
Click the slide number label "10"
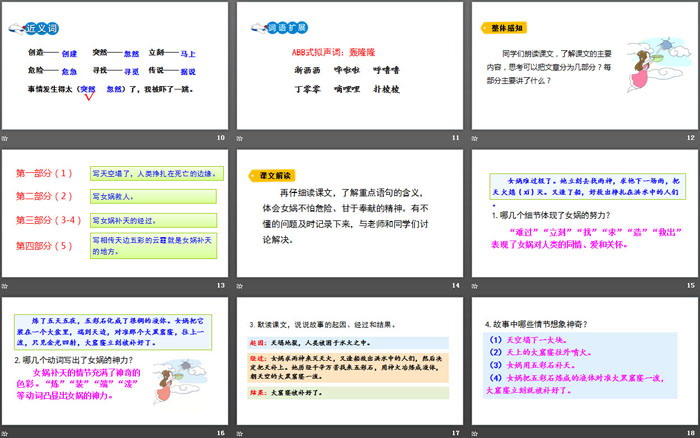[221, 138]
